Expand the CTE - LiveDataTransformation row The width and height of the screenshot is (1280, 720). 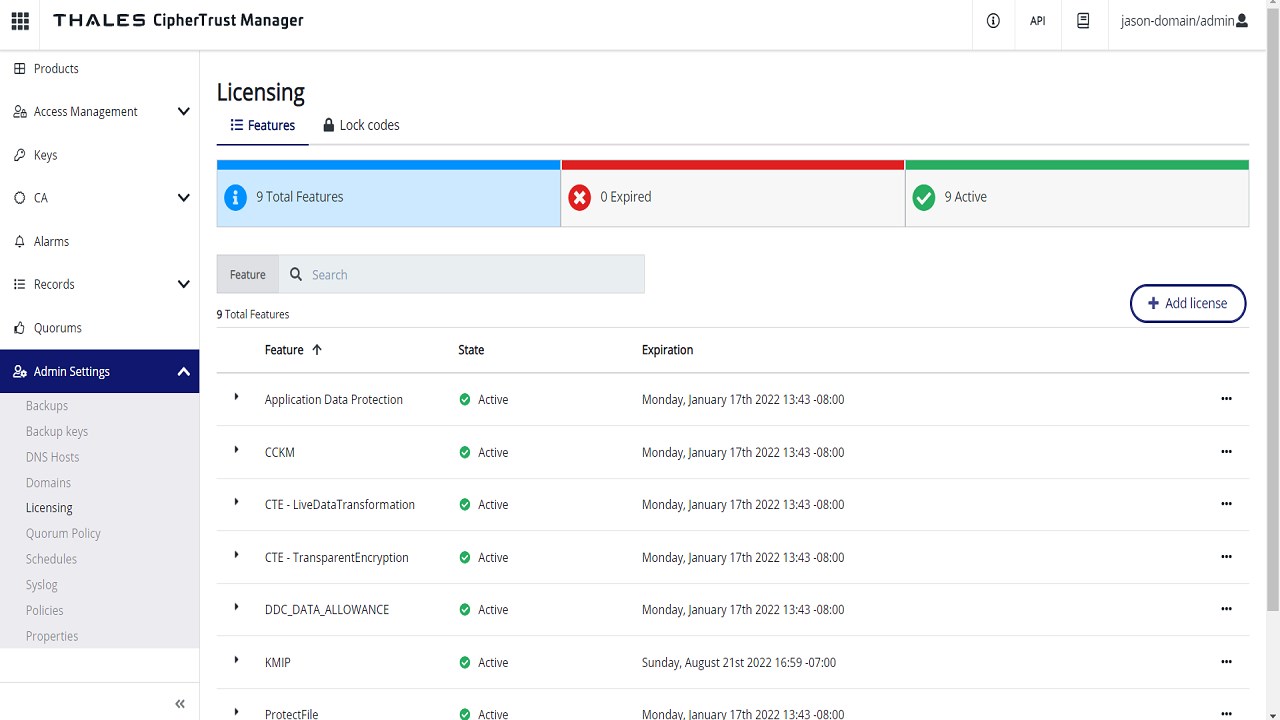pos(237,502)
